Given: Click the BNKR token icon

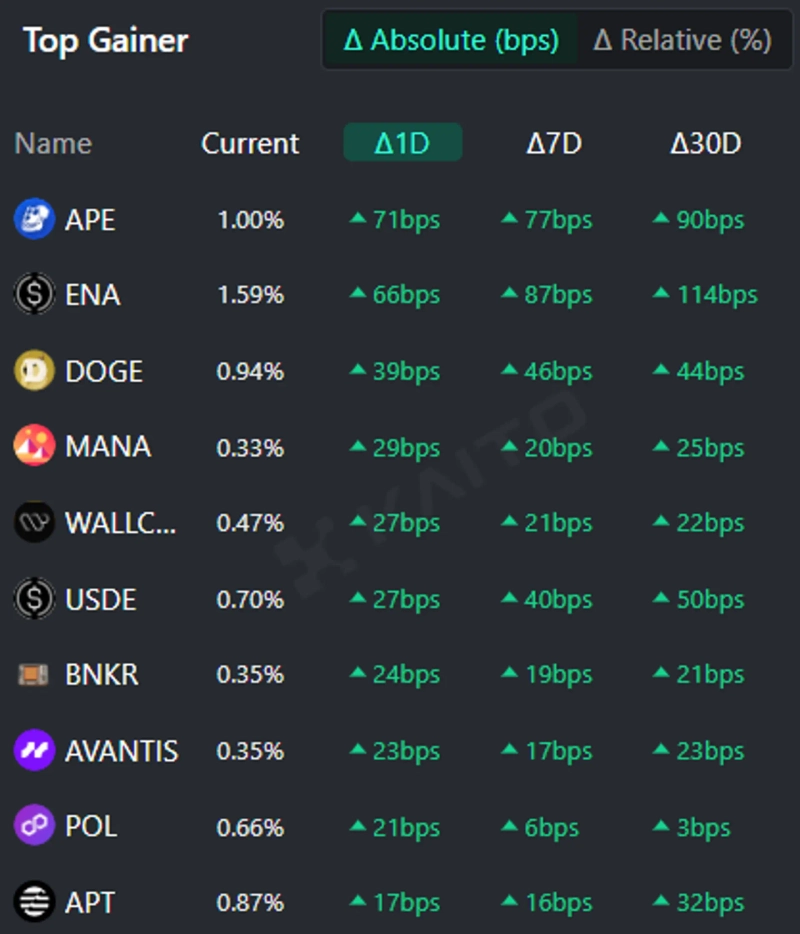Looking at the screenshot, I should point(34,675).
